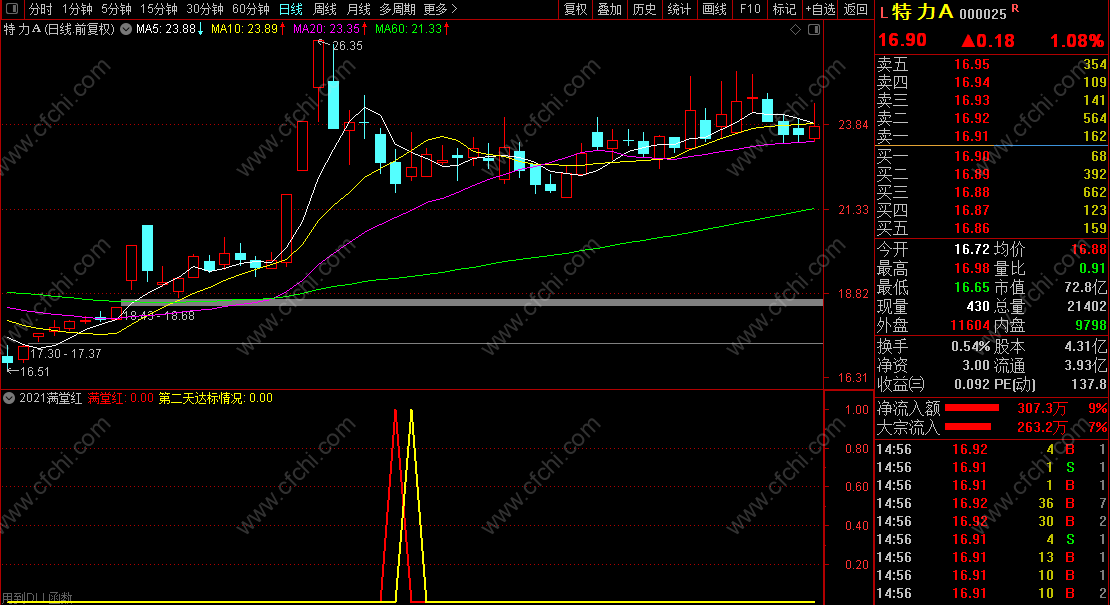1110x605 pixels.
Task: Toggle the left sidebar panel icon
Action: [12, 9]
